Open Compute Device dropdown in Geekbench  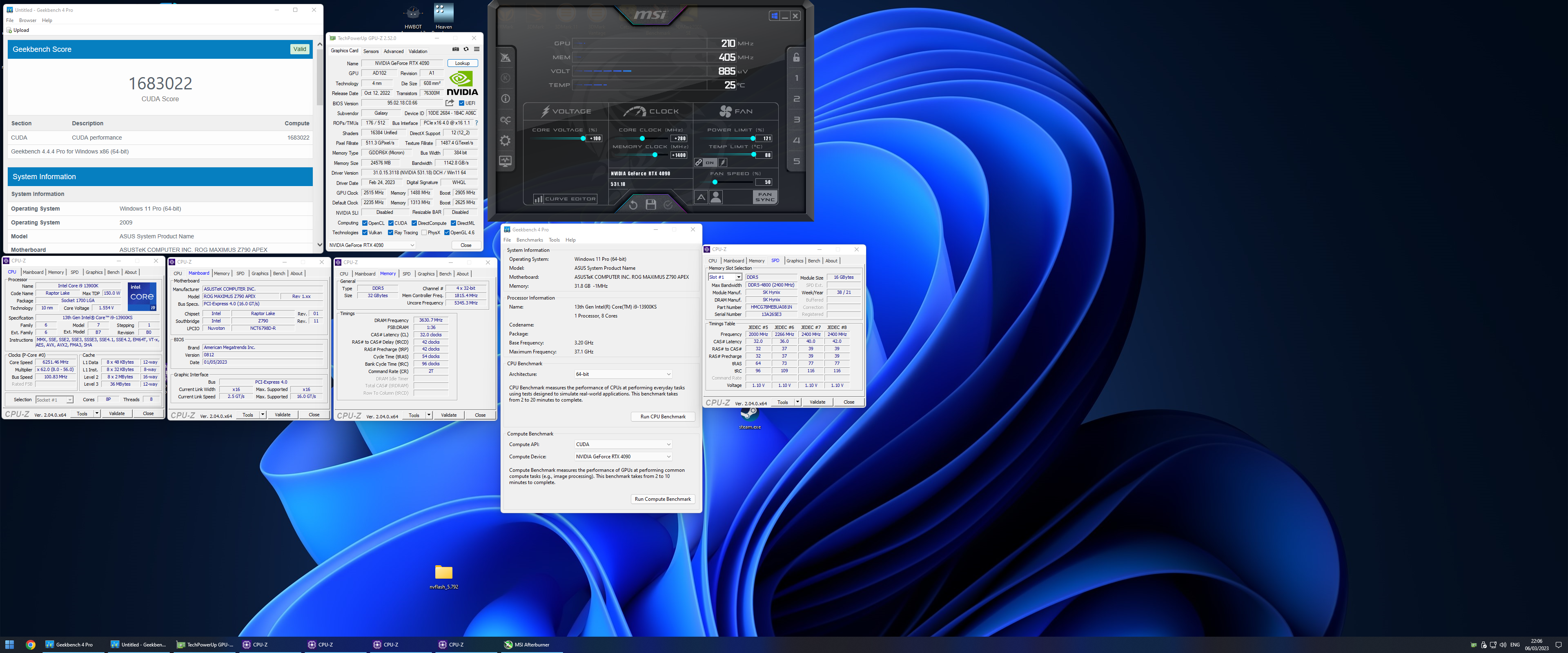[x=623, y=456]
